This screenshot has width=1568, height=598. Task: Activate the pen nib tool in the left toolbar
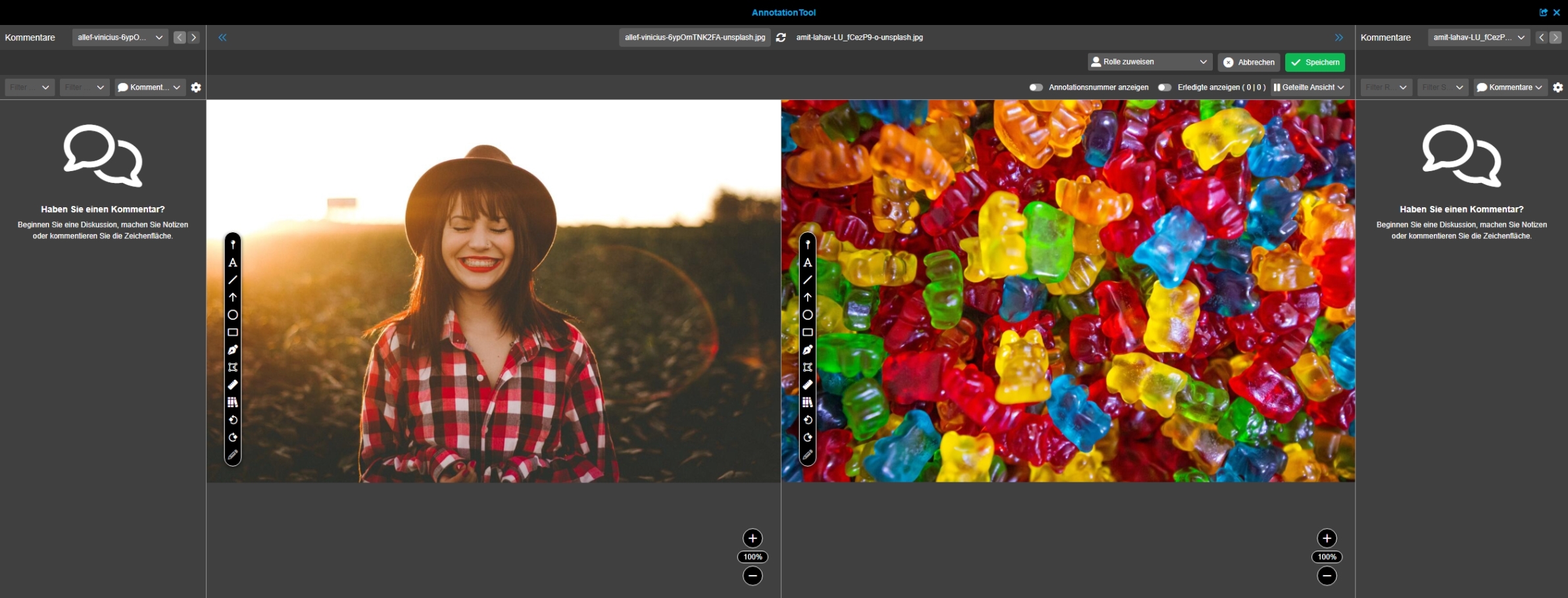(x=233, y=350)
